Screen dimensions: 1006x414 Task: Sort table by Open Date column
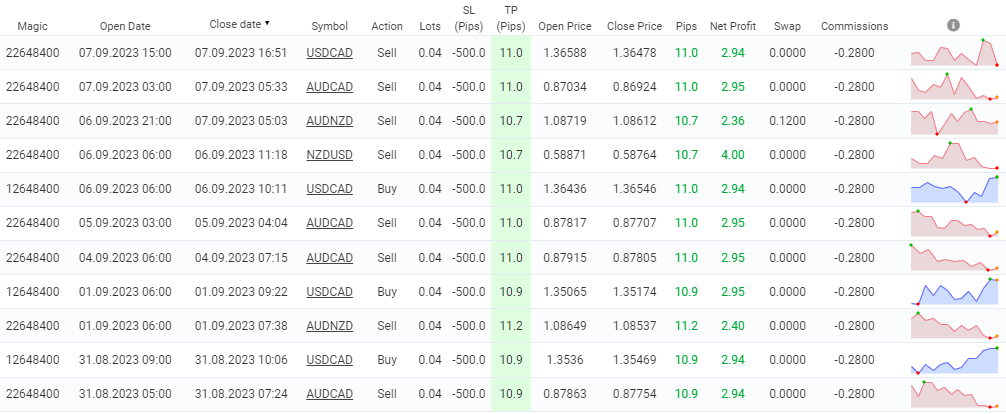[125, 26]
